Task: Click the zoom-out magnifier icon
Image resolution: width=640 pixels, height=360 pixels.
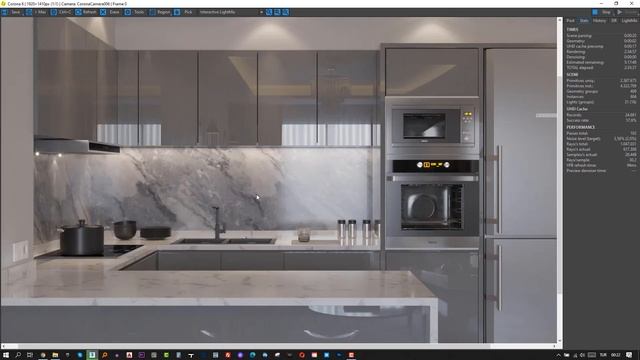Action: click(x=277, y=12)
